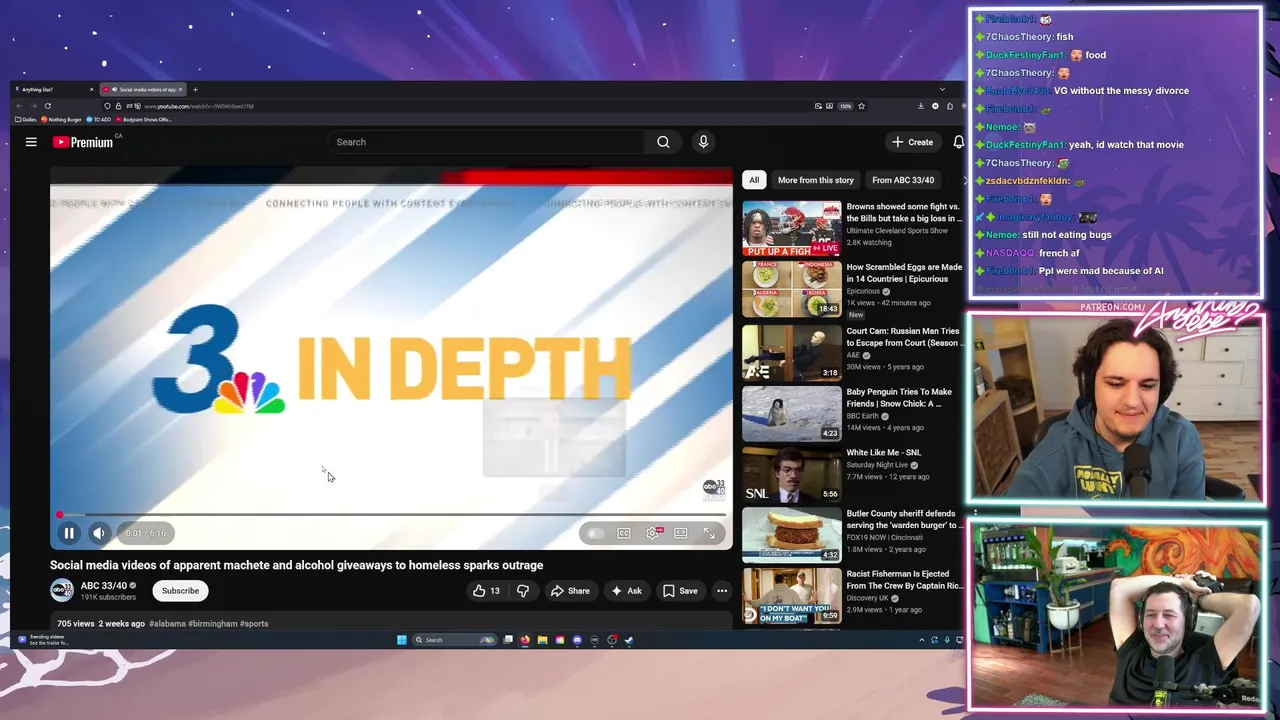Select the From ABC 33/40 chip
The width and height of the screenshot is (1280, 720).
[903, 180]
